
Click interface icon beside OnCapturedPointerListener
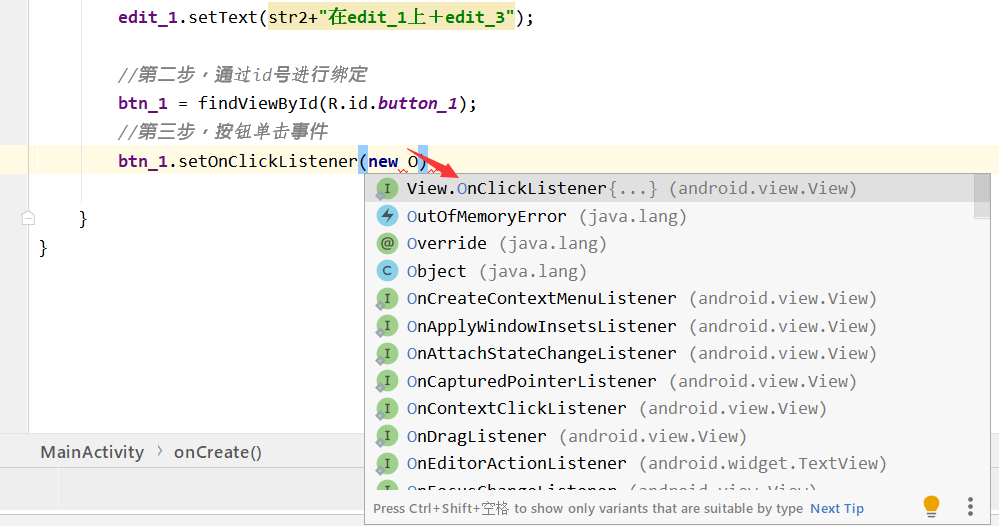(x=387, y=381)
